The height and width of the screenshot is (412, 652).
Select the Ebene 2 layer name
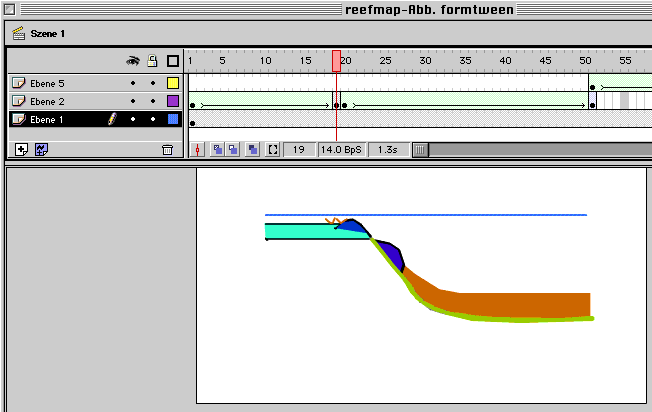pos(47,101)
